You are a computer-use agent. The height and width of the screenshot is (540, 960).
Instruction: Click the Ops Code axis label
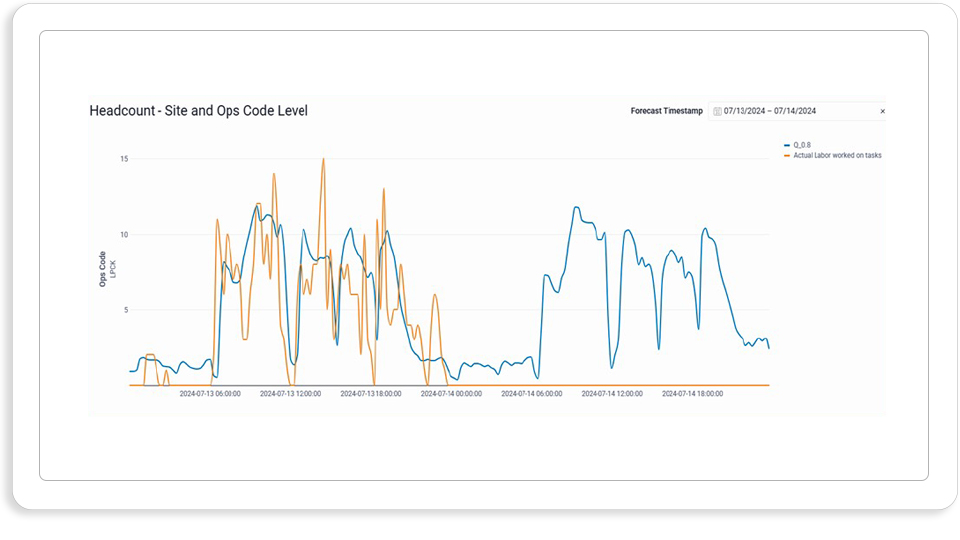[103, 269]
